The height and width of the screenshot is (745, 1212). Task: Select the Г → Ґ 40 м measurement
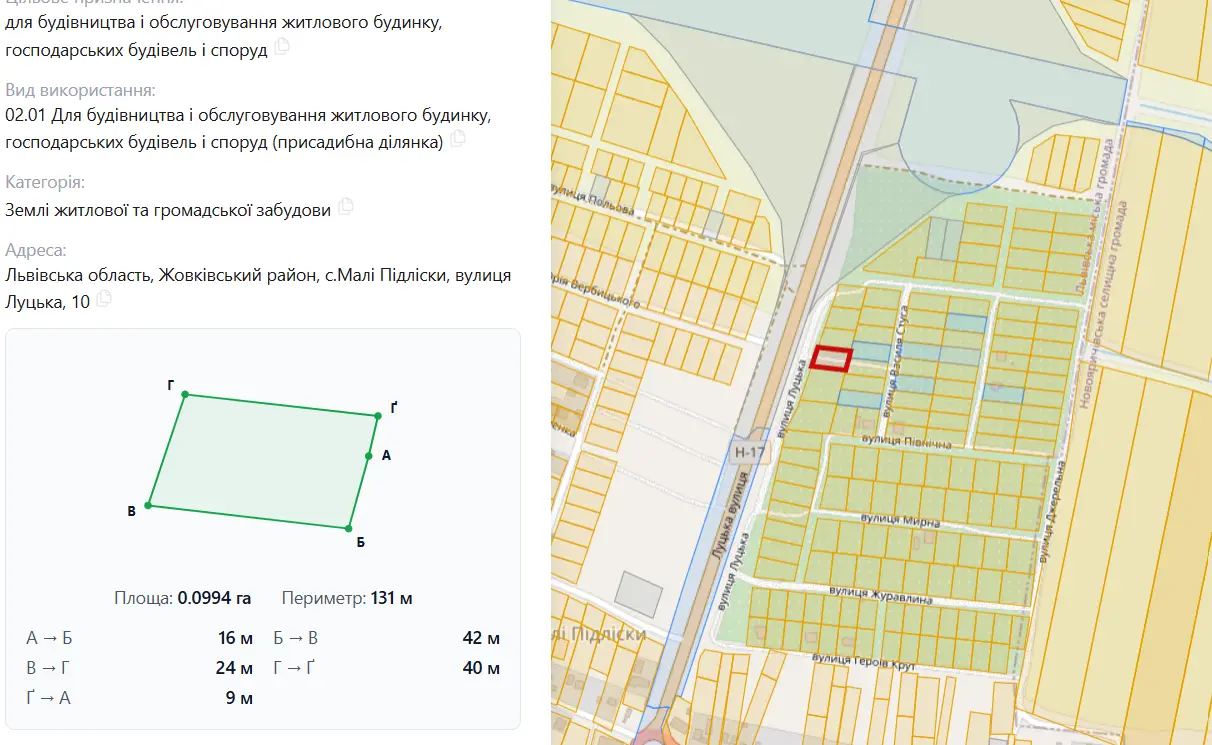(x=386, y=668)
